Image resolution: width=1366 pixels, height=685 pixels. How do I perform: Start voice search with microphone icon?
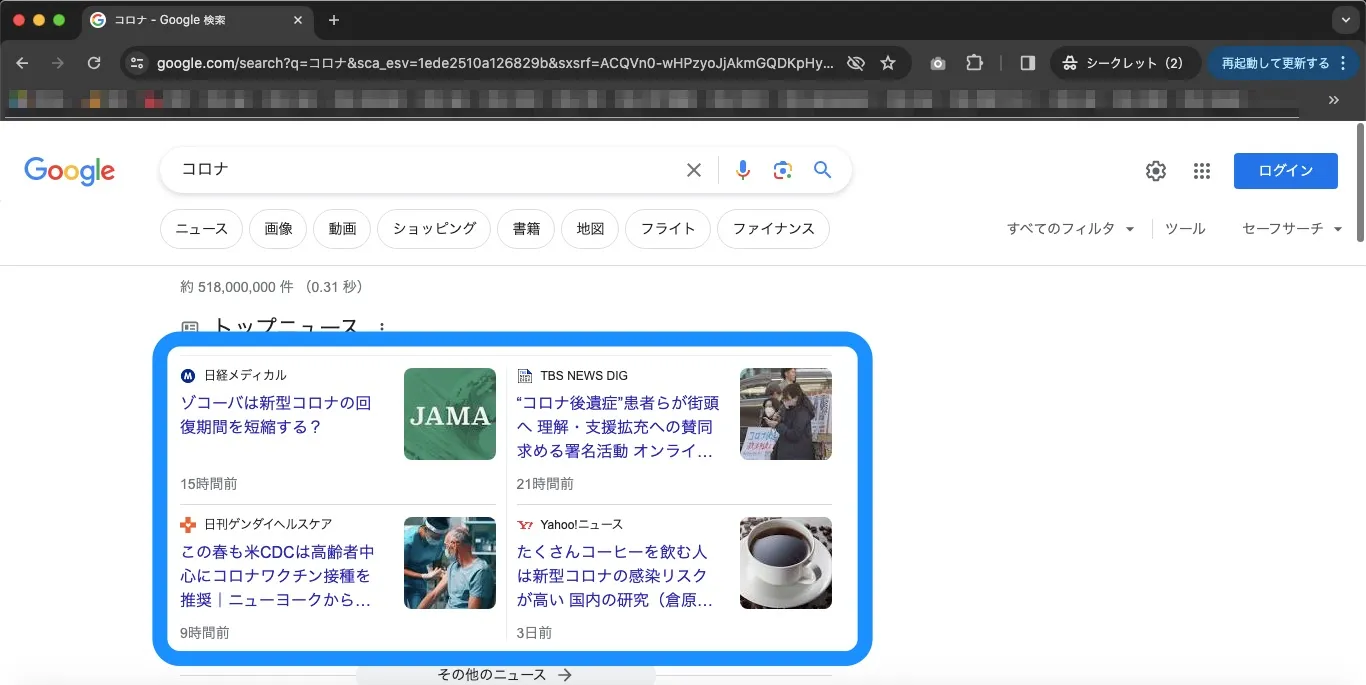coord(742,170)
